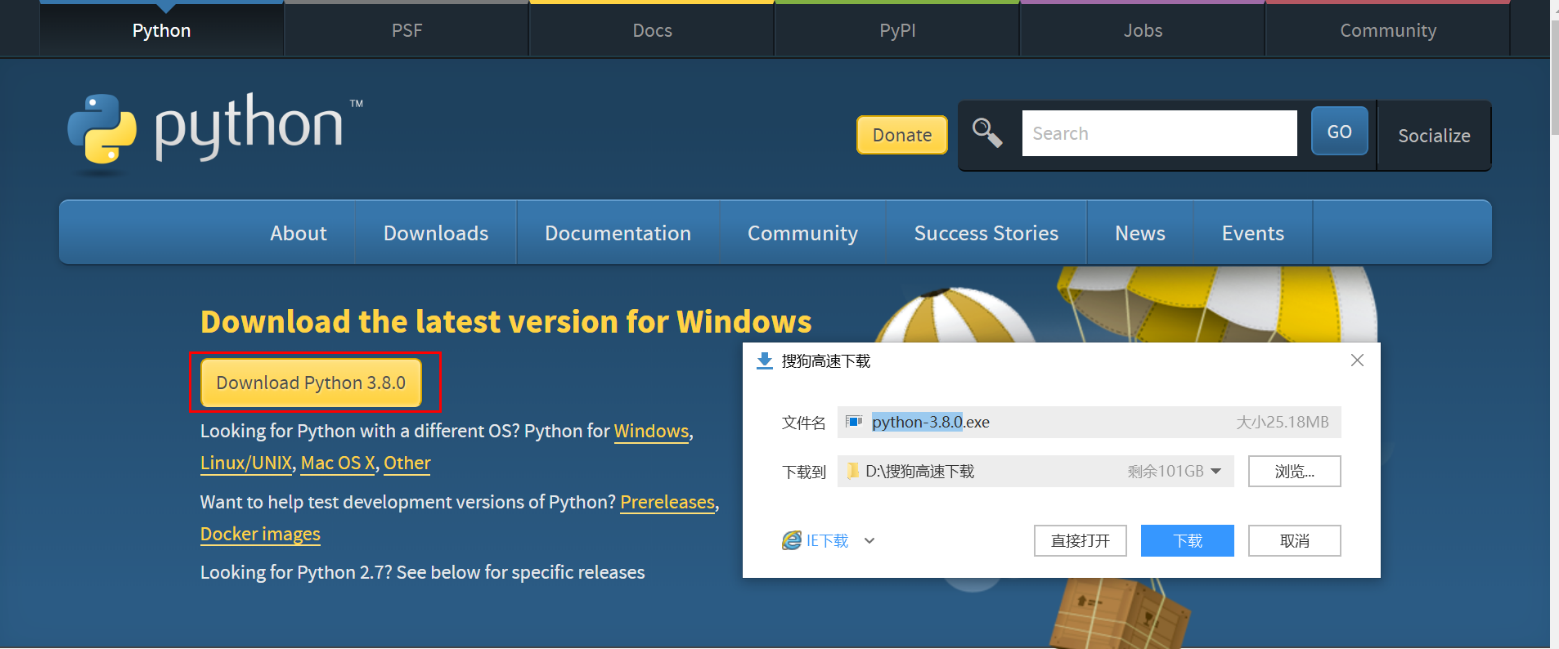
Task: Switch to the PyPI top tab
Action: coord(897,30)
